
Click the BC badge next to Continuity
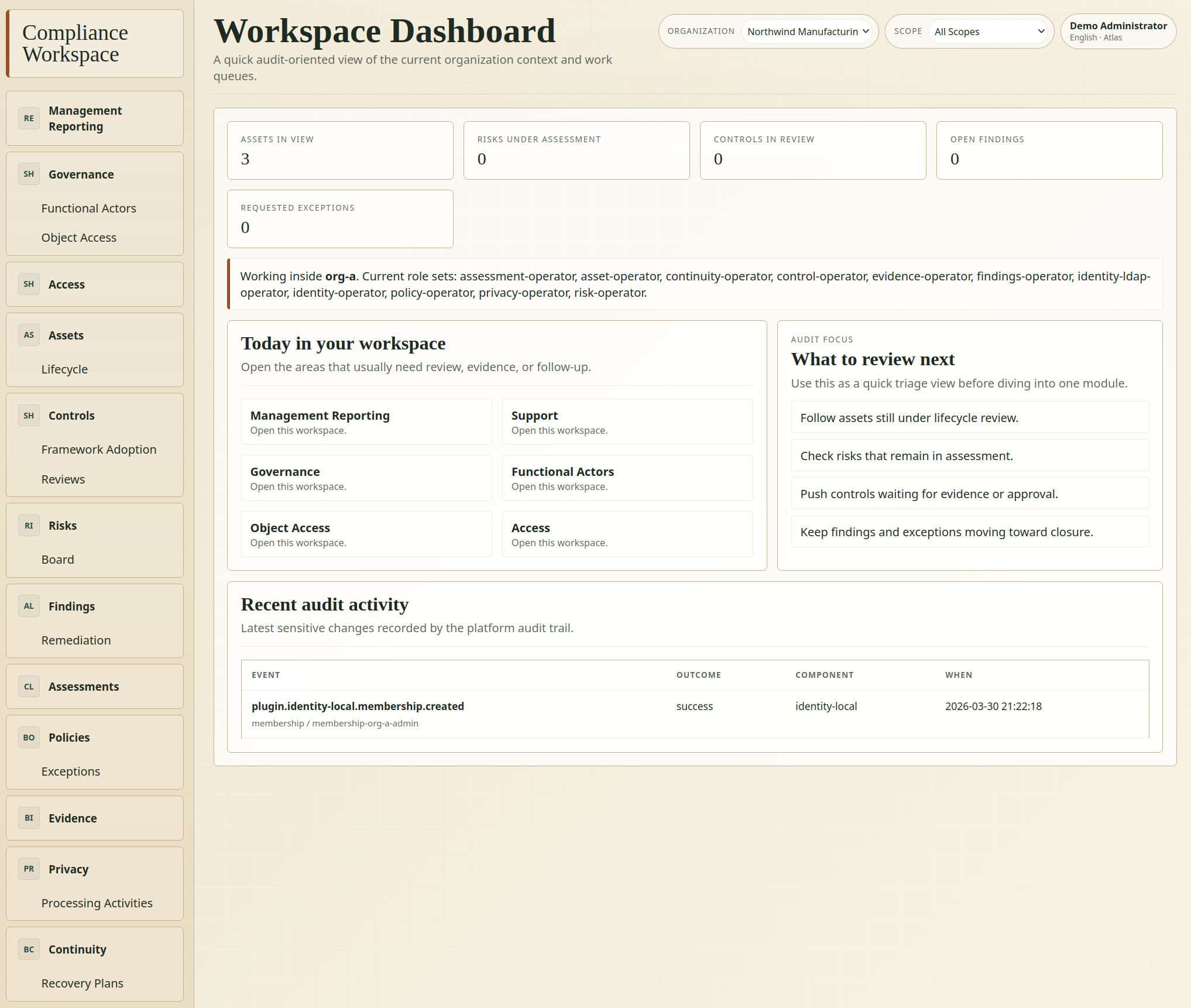[29, 949]
